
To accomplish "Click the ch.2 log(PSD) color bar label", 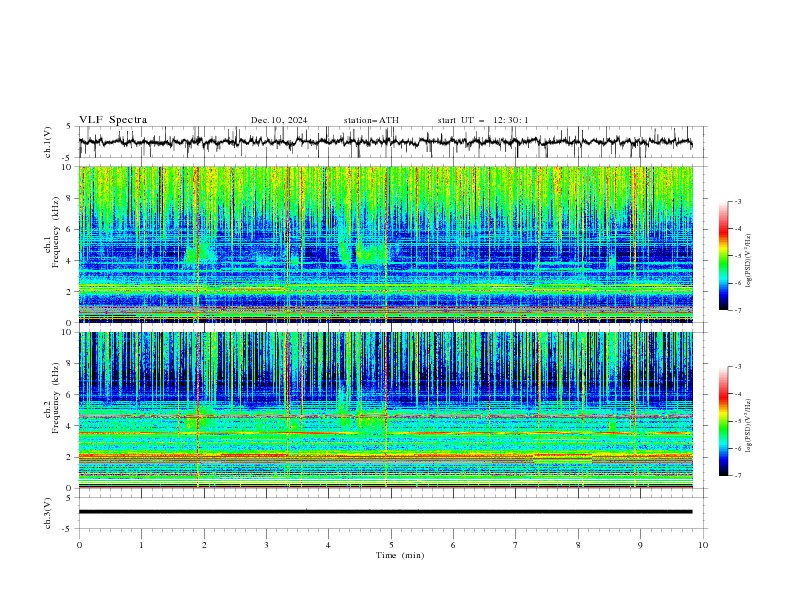I will click(x=749, y=425).
